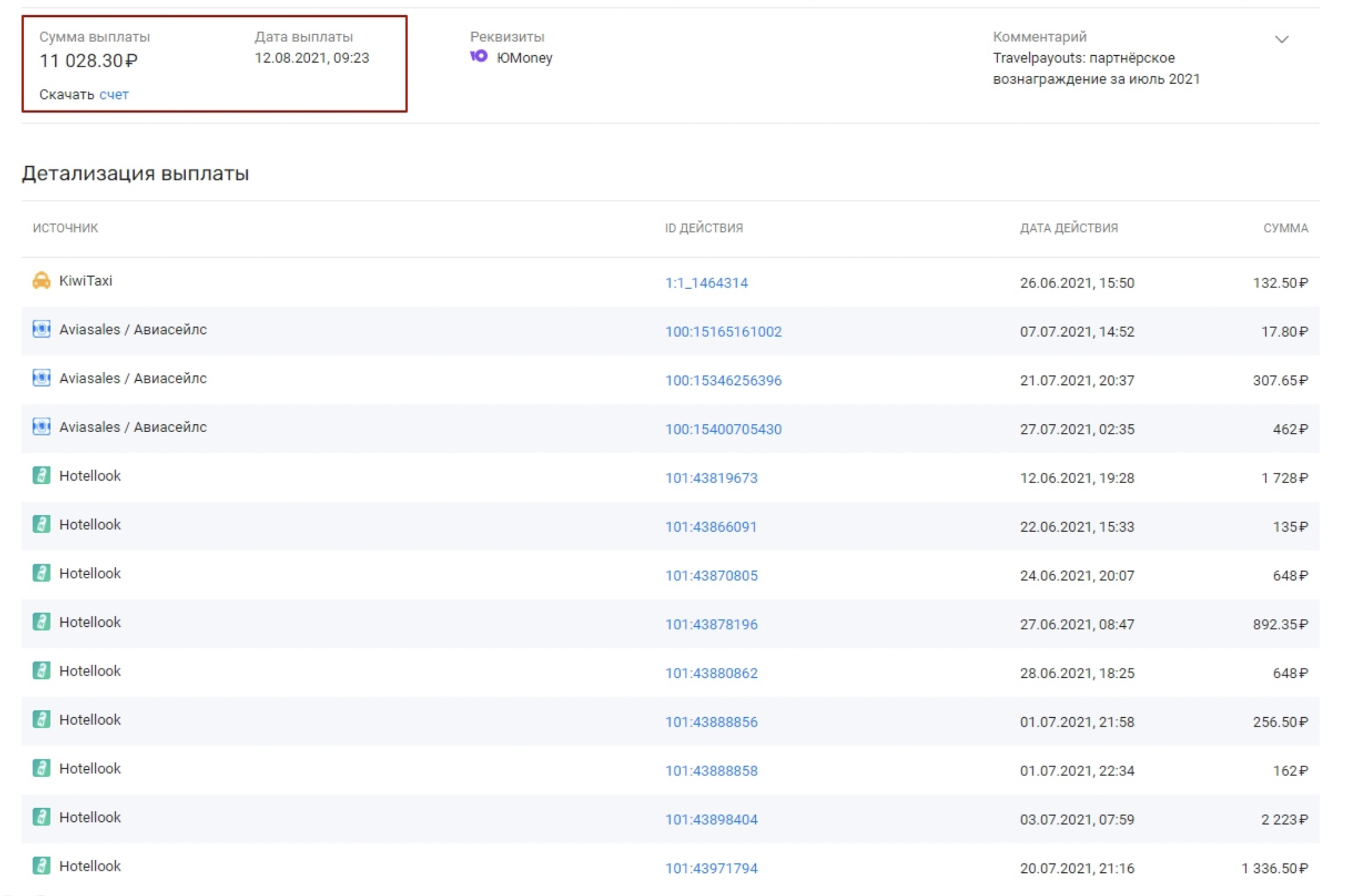Sort by the Дата действия column header
1348x896 pixels.
[x=1069, y=228]
